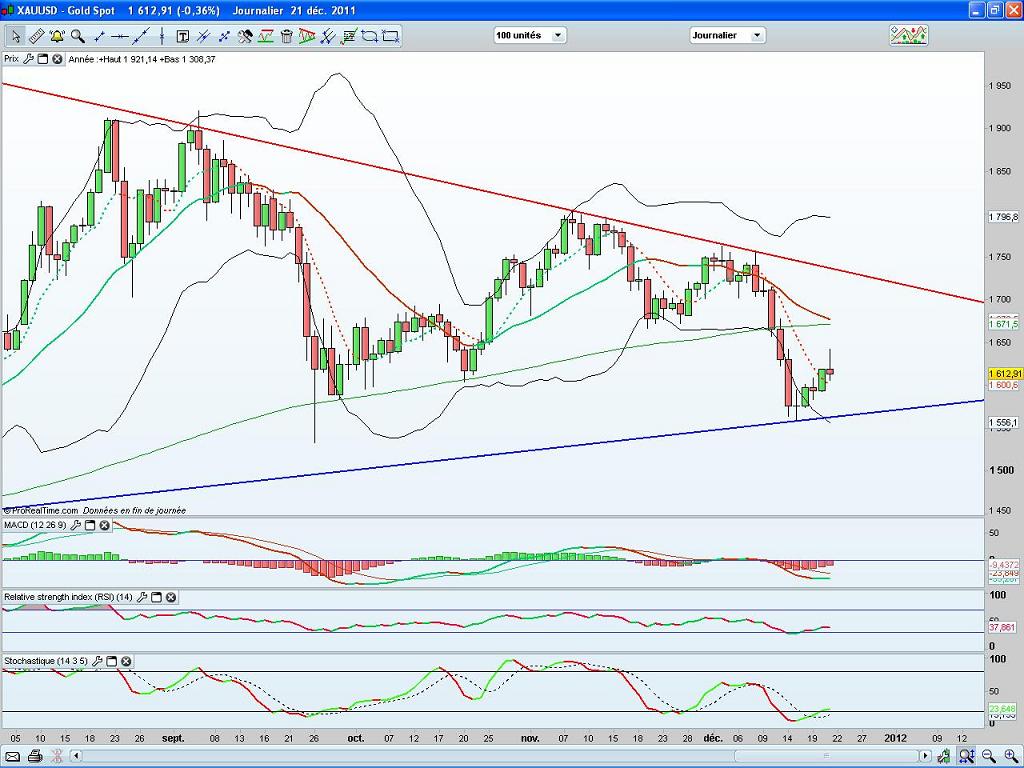The height and width of the screenshot is (768, 1024).
Task: Send chart by email using envelope icon
Action: click(x=13, y=756)
